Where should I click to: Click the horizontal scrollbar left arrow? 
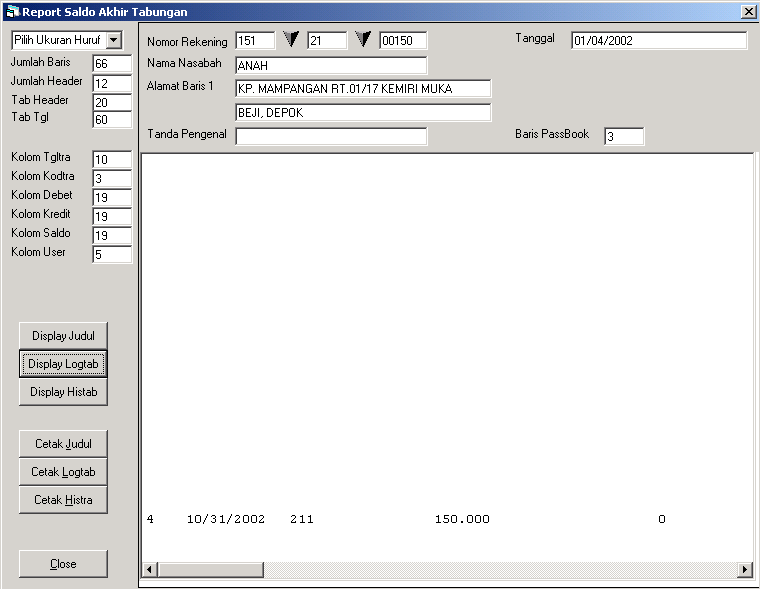pos(149,570)
